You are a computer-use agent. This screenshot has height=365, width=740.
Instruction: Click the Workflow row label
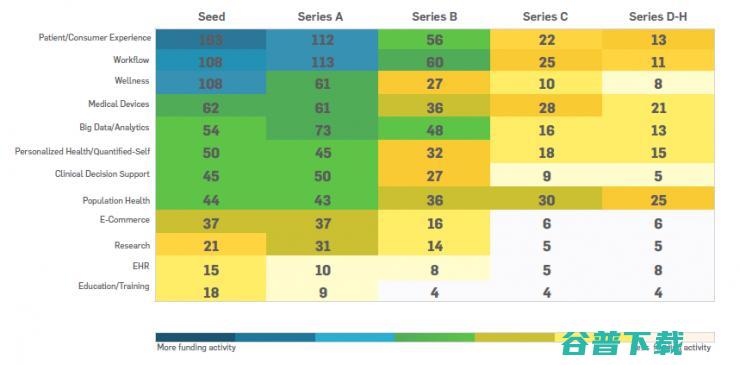tap(131, 60)
